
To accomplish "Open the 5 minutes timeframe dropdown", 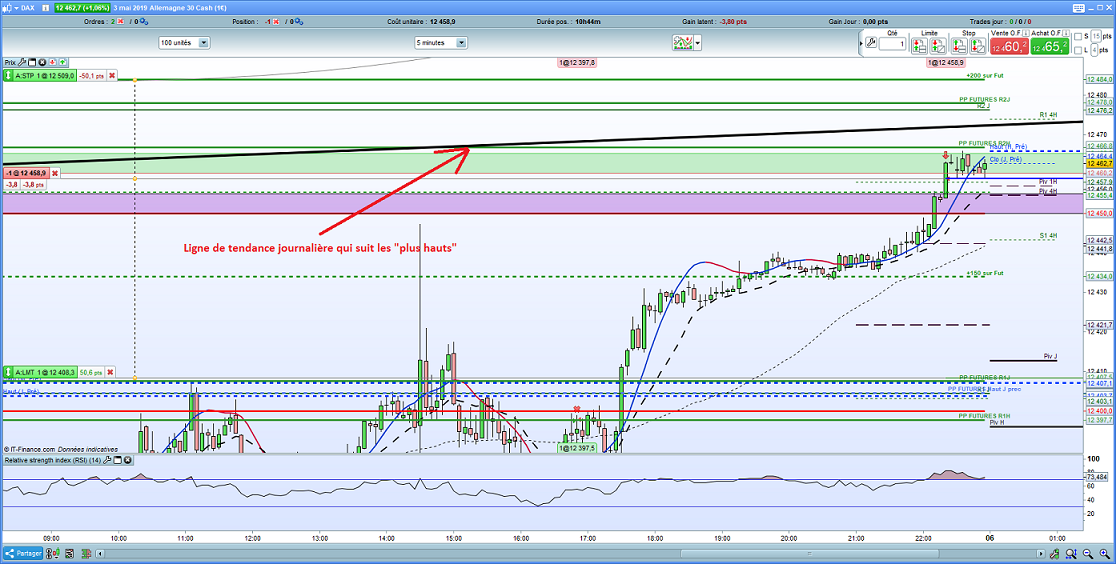I will click(x=441, y=43).
